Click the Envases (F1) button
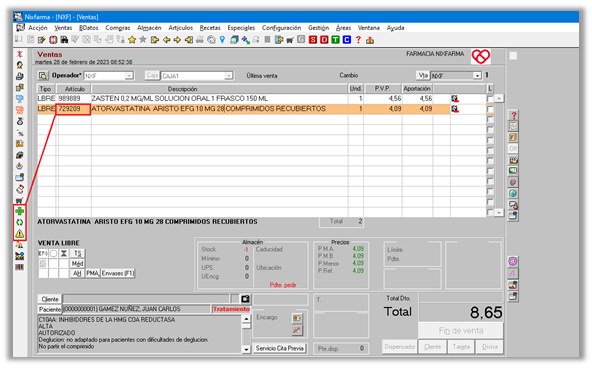The image size is (592, 368). click(117, 273)
